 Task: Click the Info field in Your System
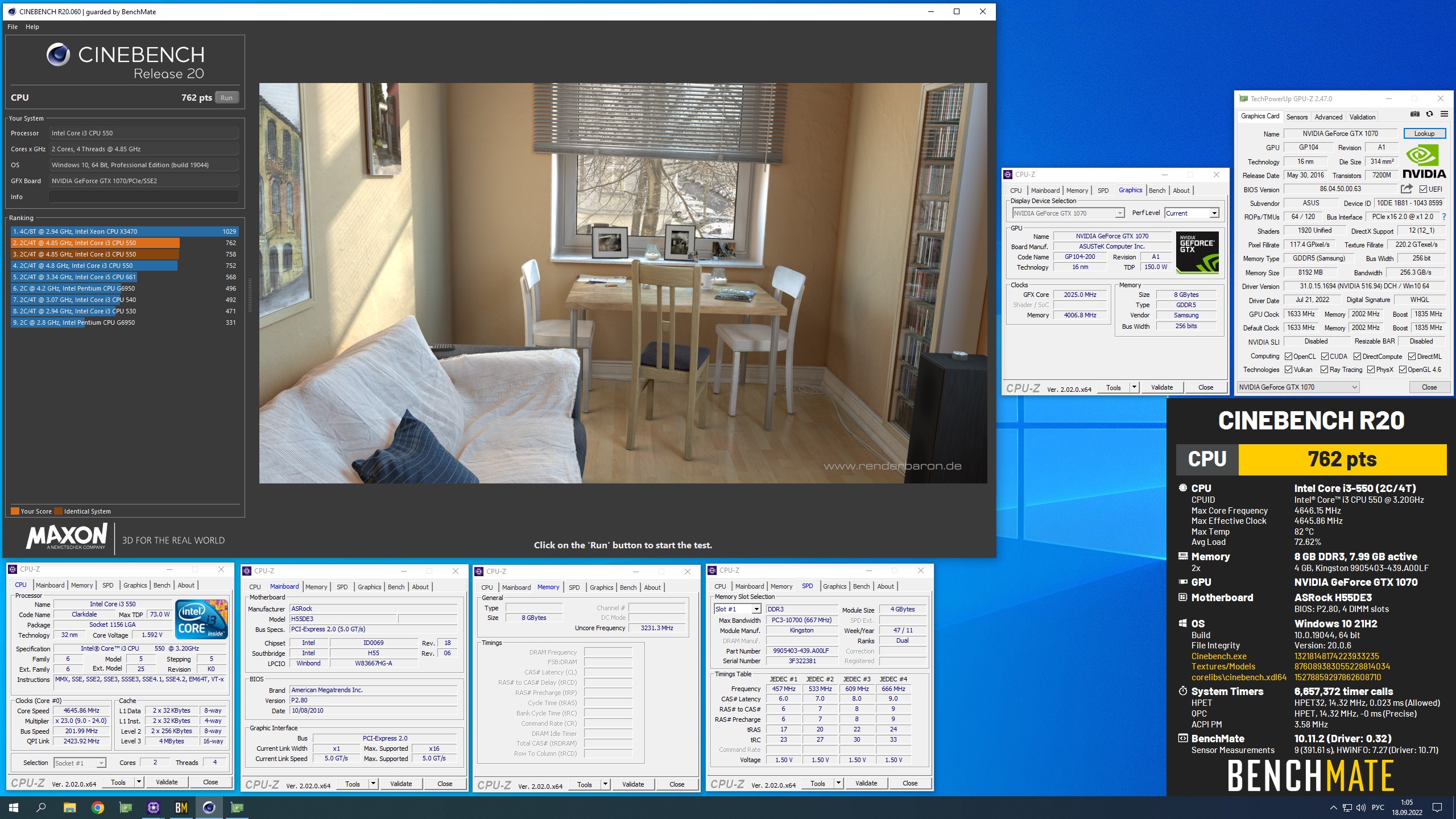143,197
